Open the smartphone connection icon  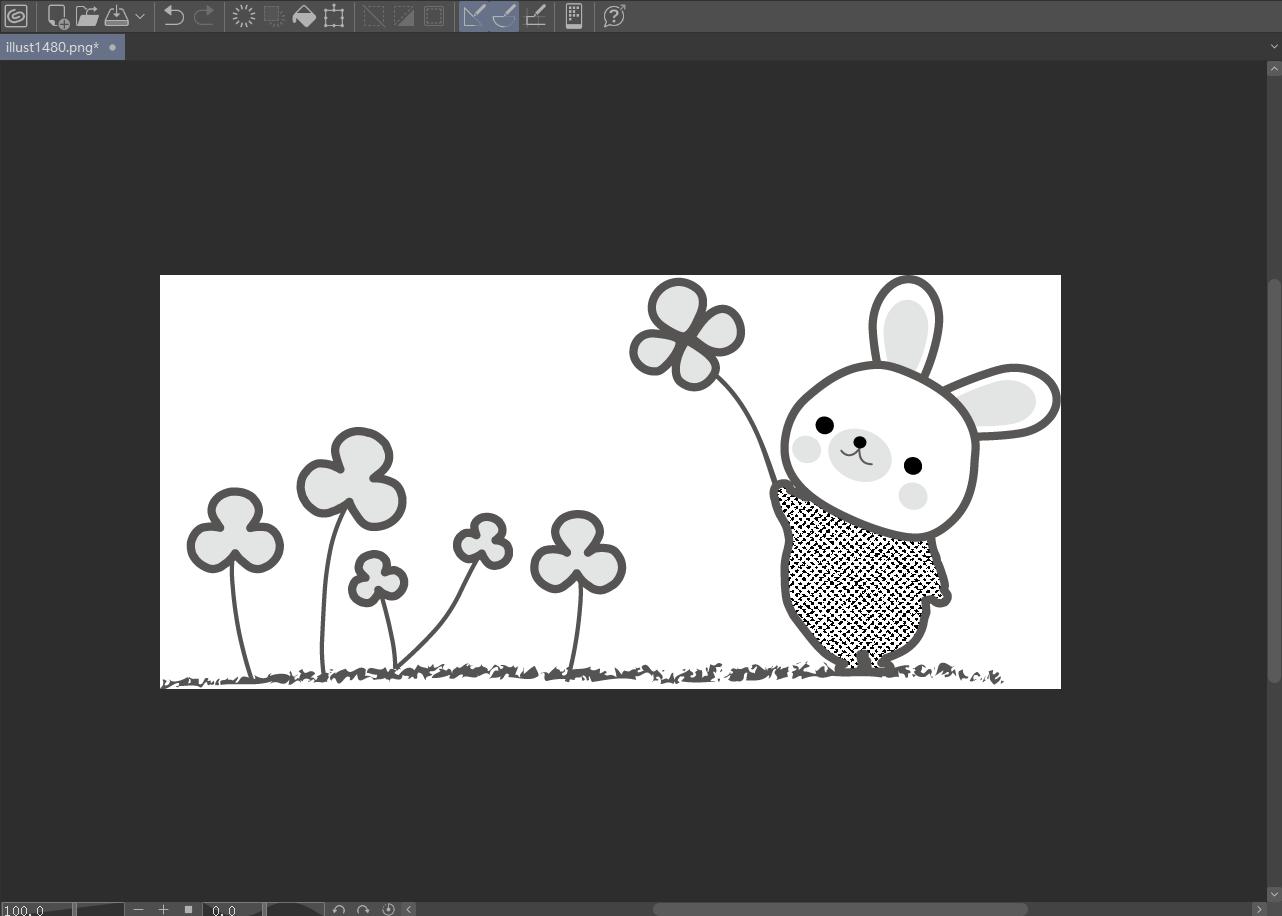[x=574, y=16]
